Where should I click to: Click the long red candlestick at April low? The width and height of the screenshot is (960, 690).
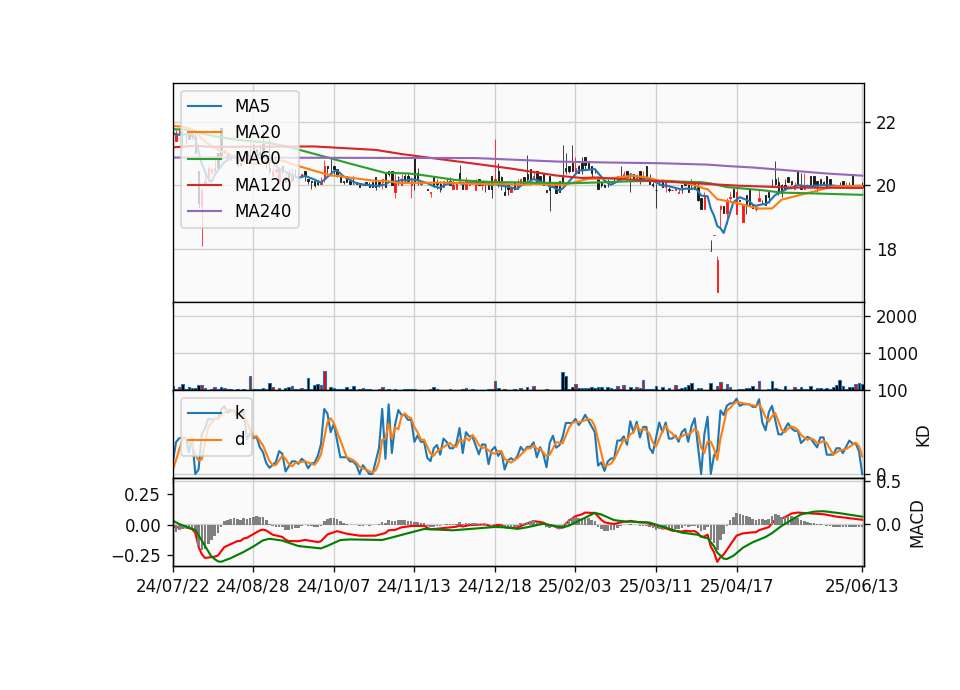tap(718, 275)
